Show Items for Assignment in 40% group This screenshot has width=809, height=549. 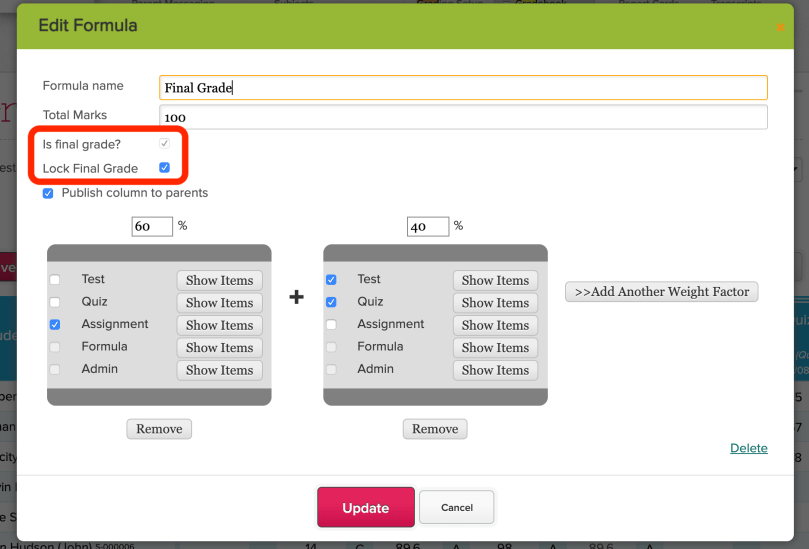coord(495,325)
